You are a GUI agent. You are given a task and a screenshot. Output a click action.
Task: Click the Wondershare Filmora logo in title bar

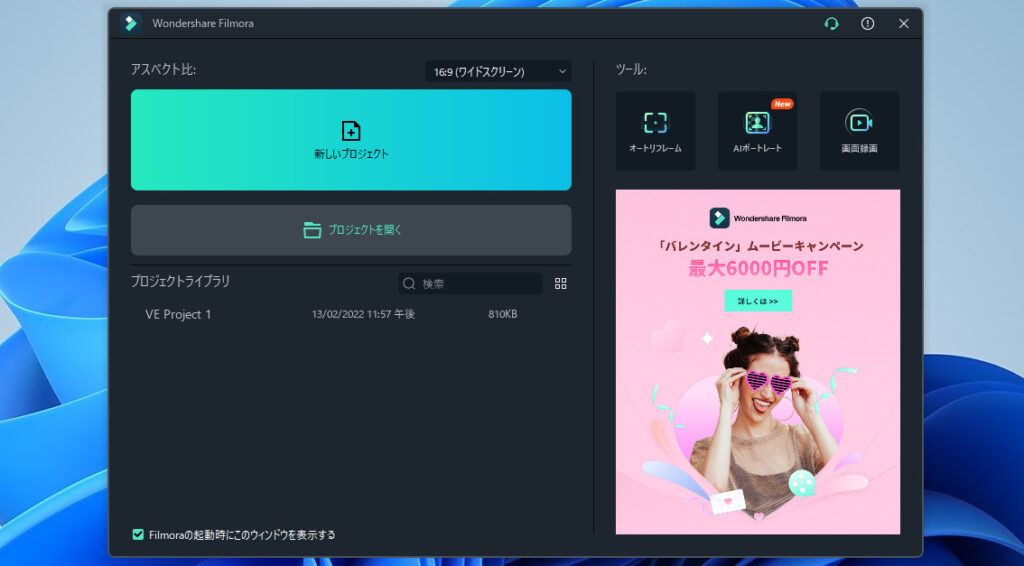(x=131, y=24)
